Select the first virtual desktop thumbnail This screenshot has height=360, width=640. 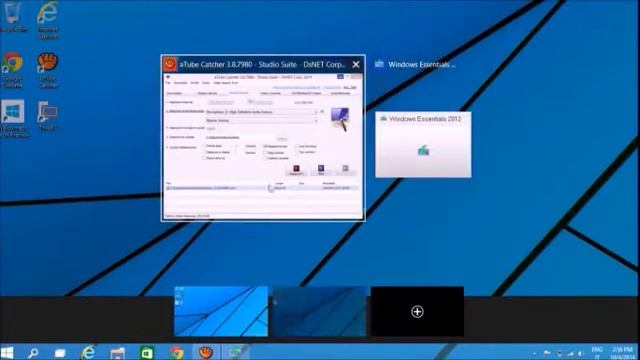click(x=221, y=311)
